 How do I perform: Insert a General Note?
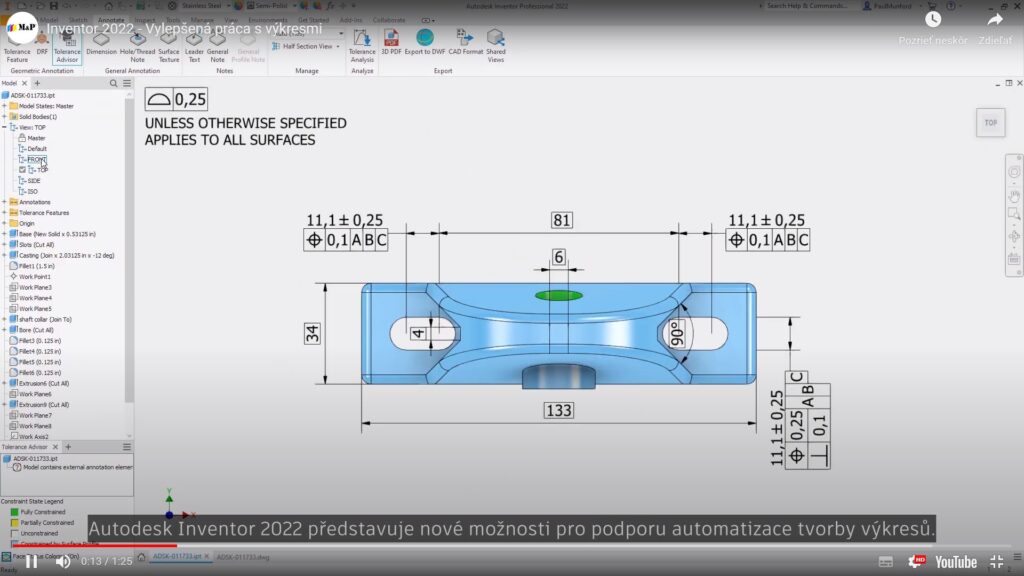[217, 47]
